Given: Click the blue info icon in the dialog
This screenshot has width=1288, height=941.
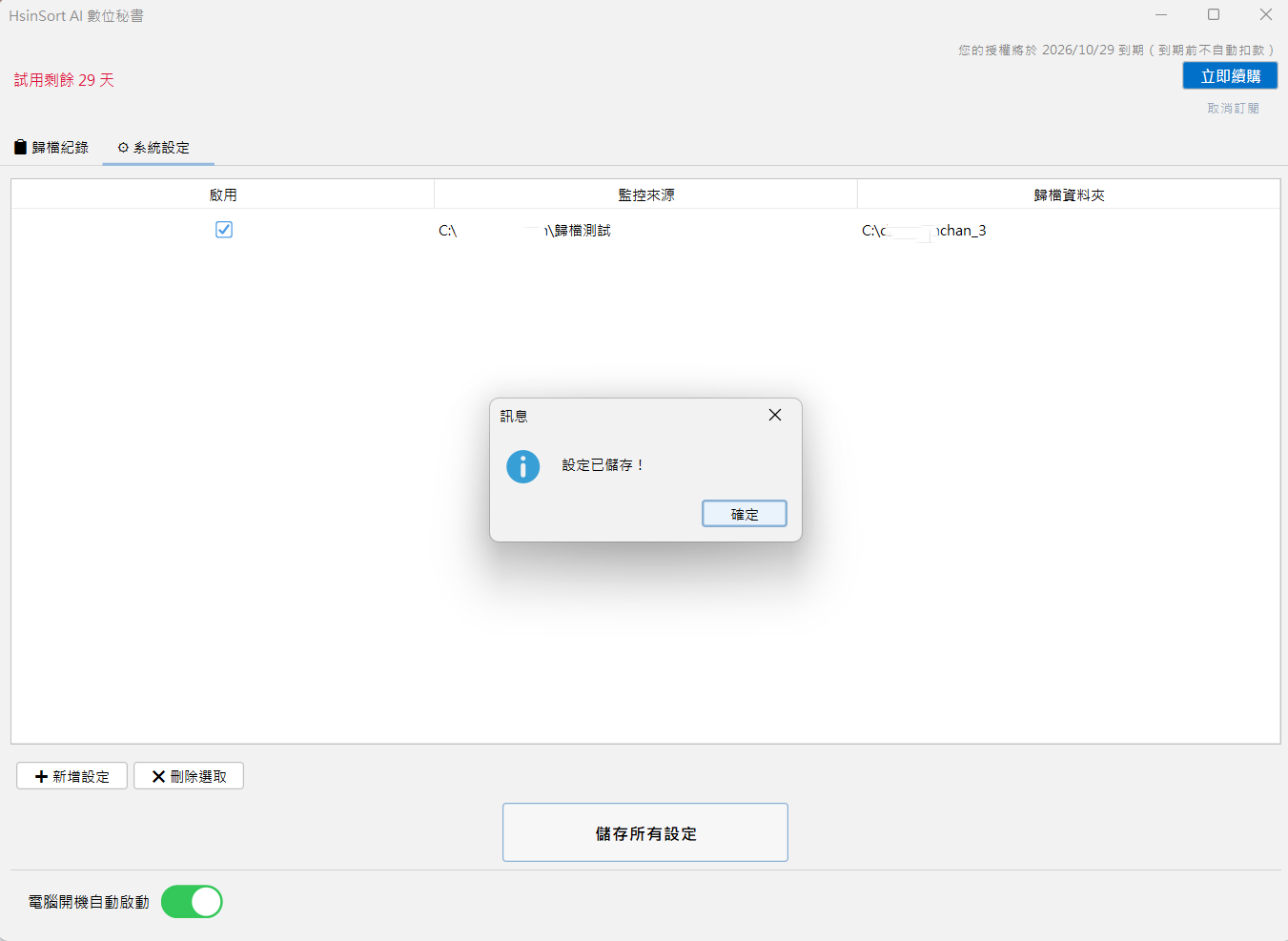Looking at the screenshot, I should coord(522,466).
